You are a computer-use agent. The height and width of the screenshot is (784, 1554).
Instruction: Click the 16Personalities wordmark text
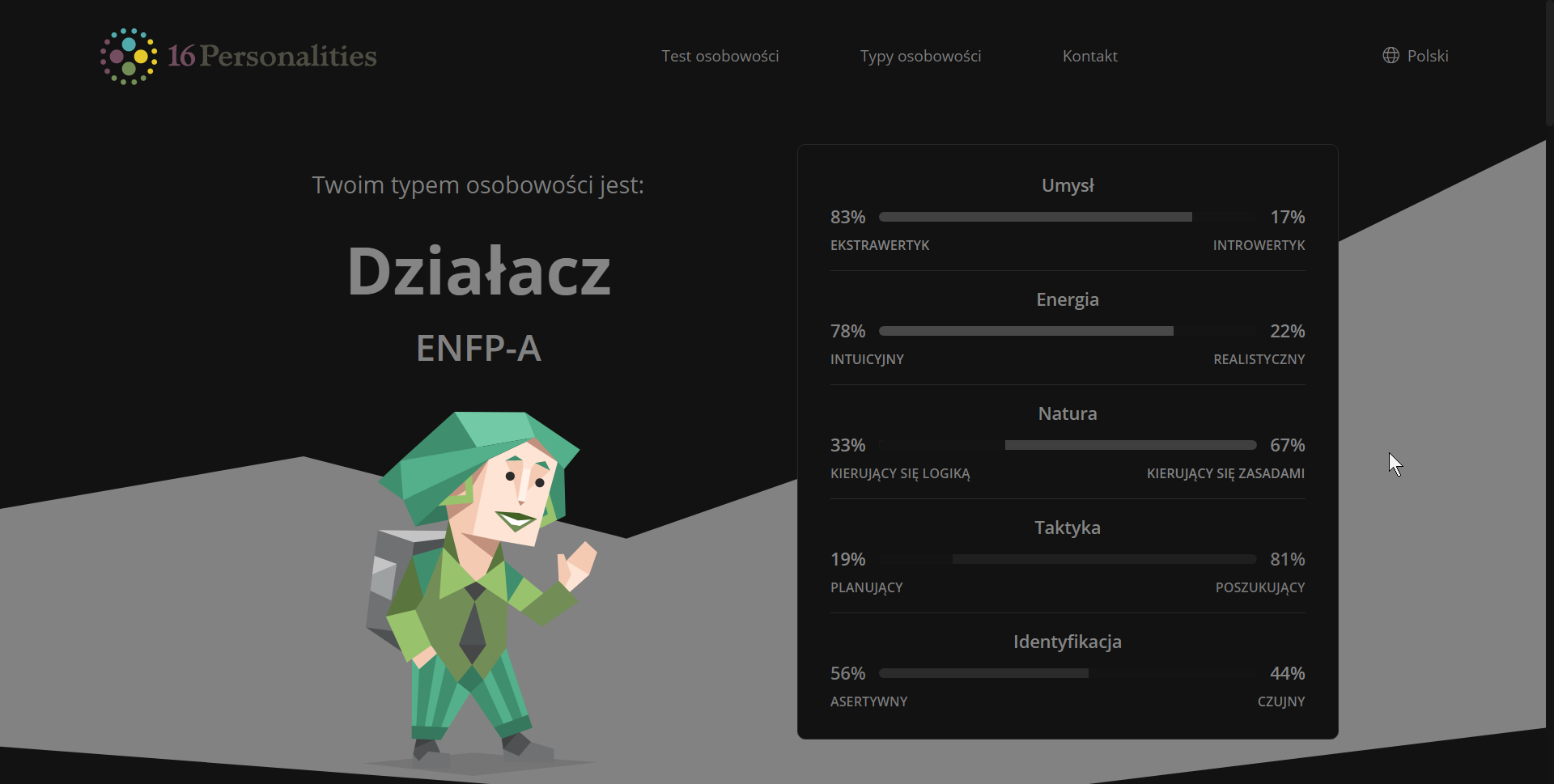pyautogui.click(x=272, y=56)
